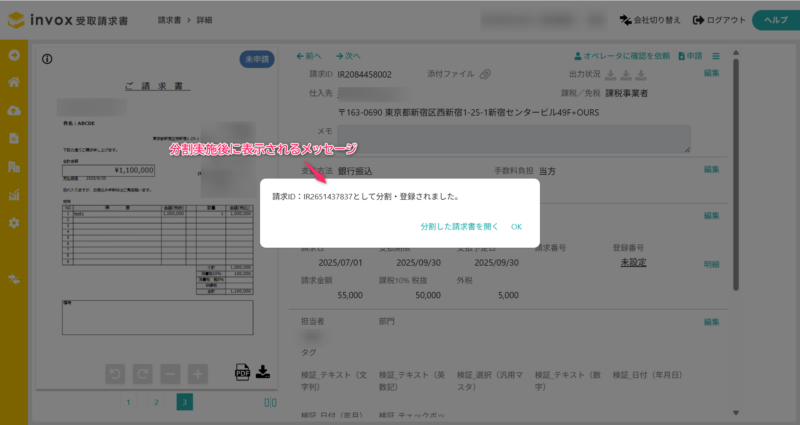Click the detail panel vertical scrollbar
The height and width of the screenshot is (425, 800).
point(736,174)
